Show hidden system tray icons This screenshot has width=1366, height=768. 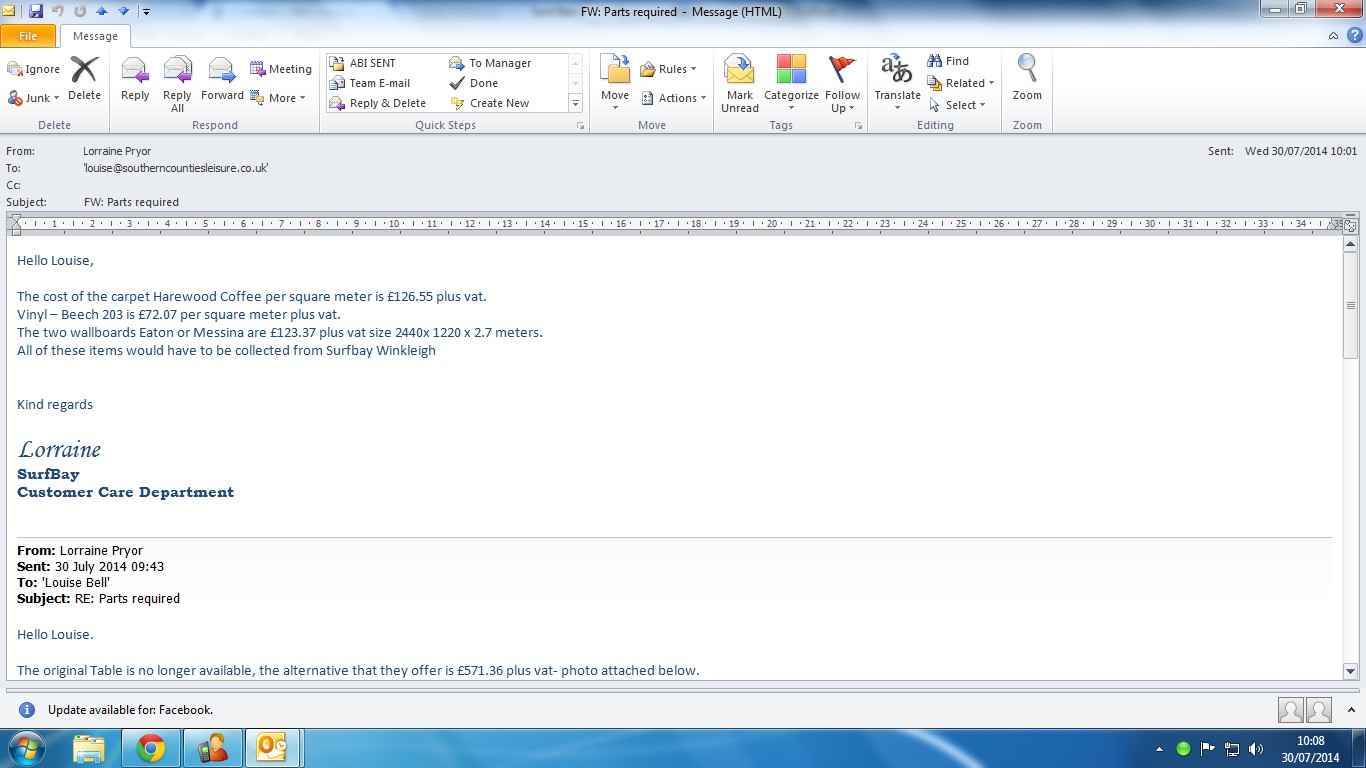tap(1159, 749)
